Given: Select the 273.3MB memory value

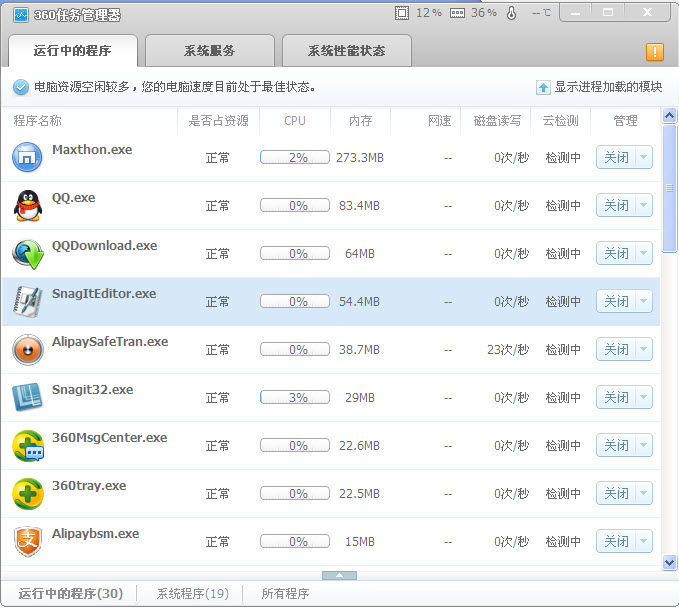Looking at the screenshot, I should click(x=360, y=158).
